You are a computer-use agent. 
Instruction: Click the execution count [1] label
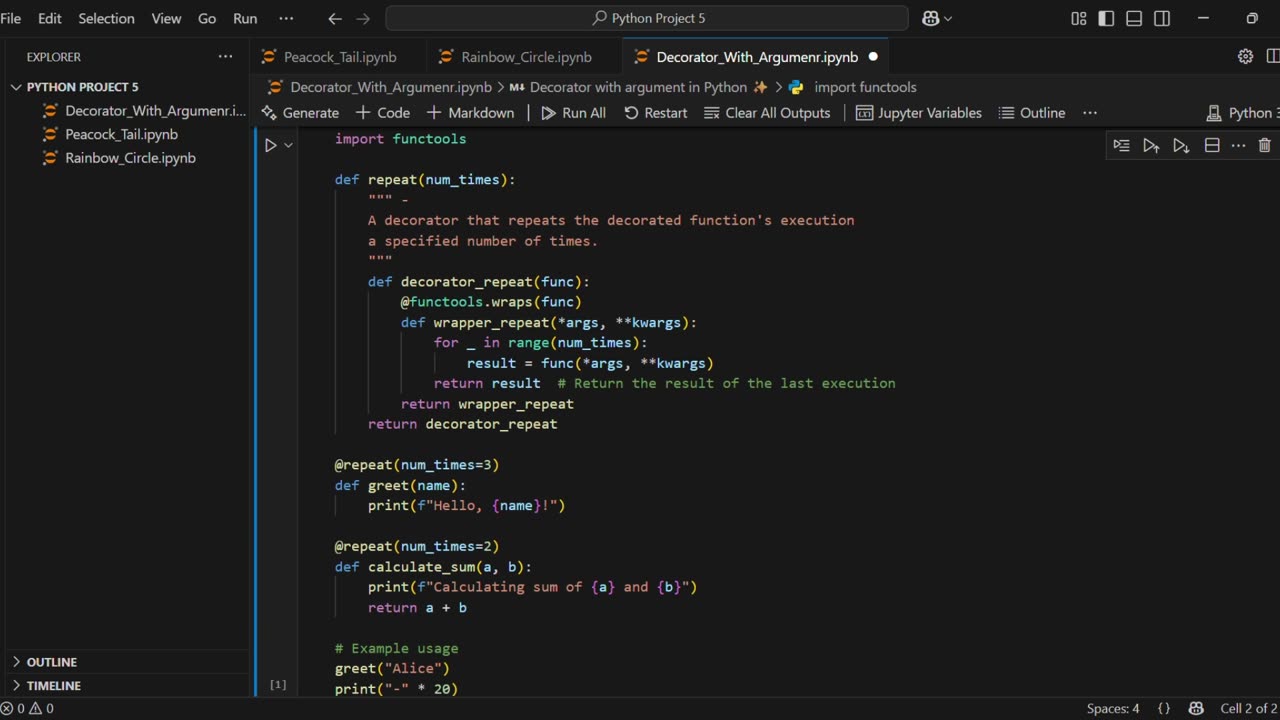coord(278,685)
